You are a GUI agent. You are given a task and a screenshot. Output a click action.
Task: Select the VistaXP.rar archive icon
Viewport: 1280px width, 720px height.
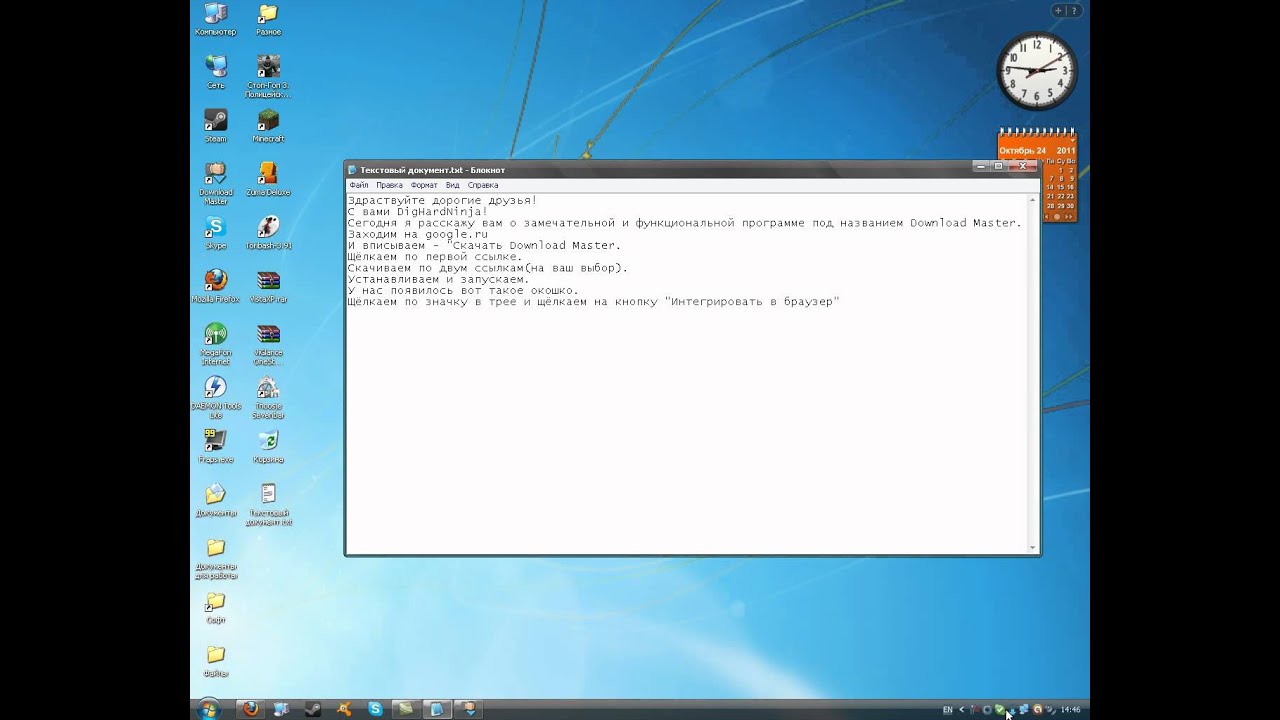268,286
